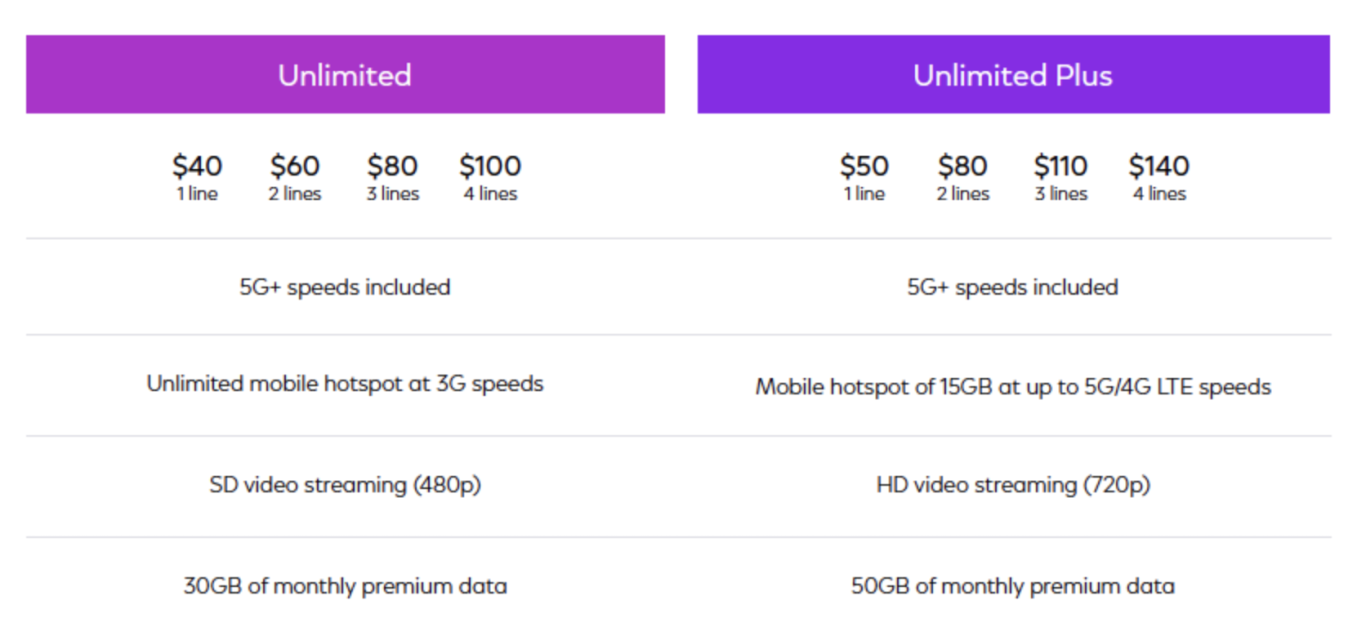Click "5G+ speeds included" under Unlimited Plus

(1012, 287)
